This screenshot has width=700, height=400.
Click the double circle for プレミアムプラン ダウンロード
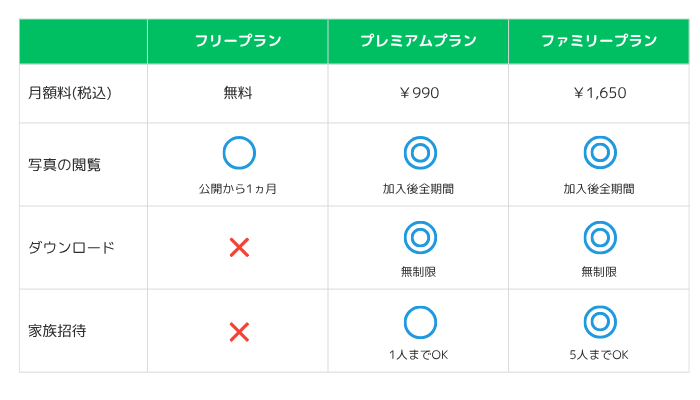(420, 237)
